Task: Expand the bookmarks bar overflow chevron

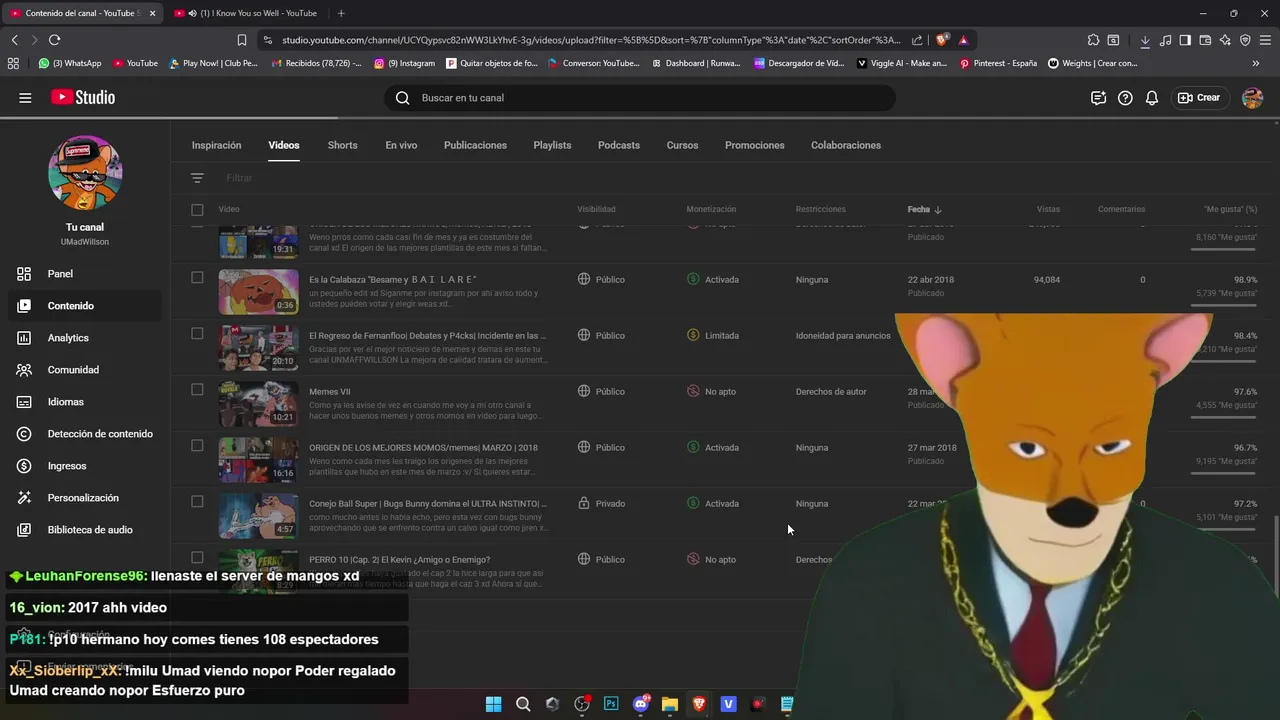Action: [x=1255, y=63]
